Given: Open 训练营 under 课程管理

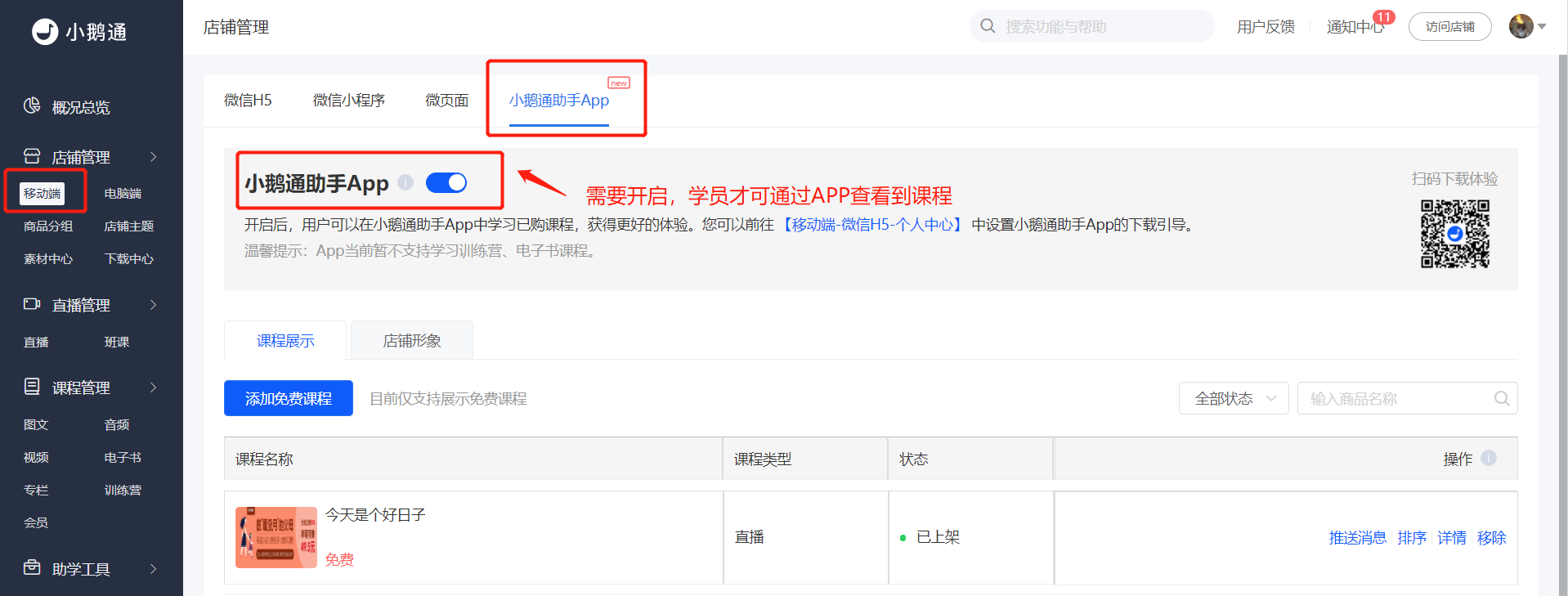Looking at the screenshot, I should [x=123, y=491].
